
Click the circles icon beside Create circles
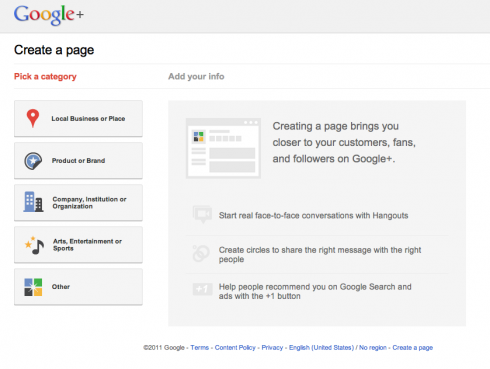click(201, 253)
